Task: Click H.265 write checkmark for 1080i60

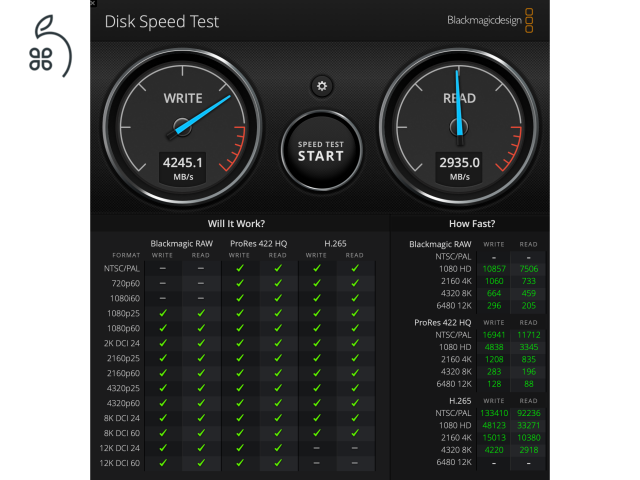Action: [x=316, y=298]
